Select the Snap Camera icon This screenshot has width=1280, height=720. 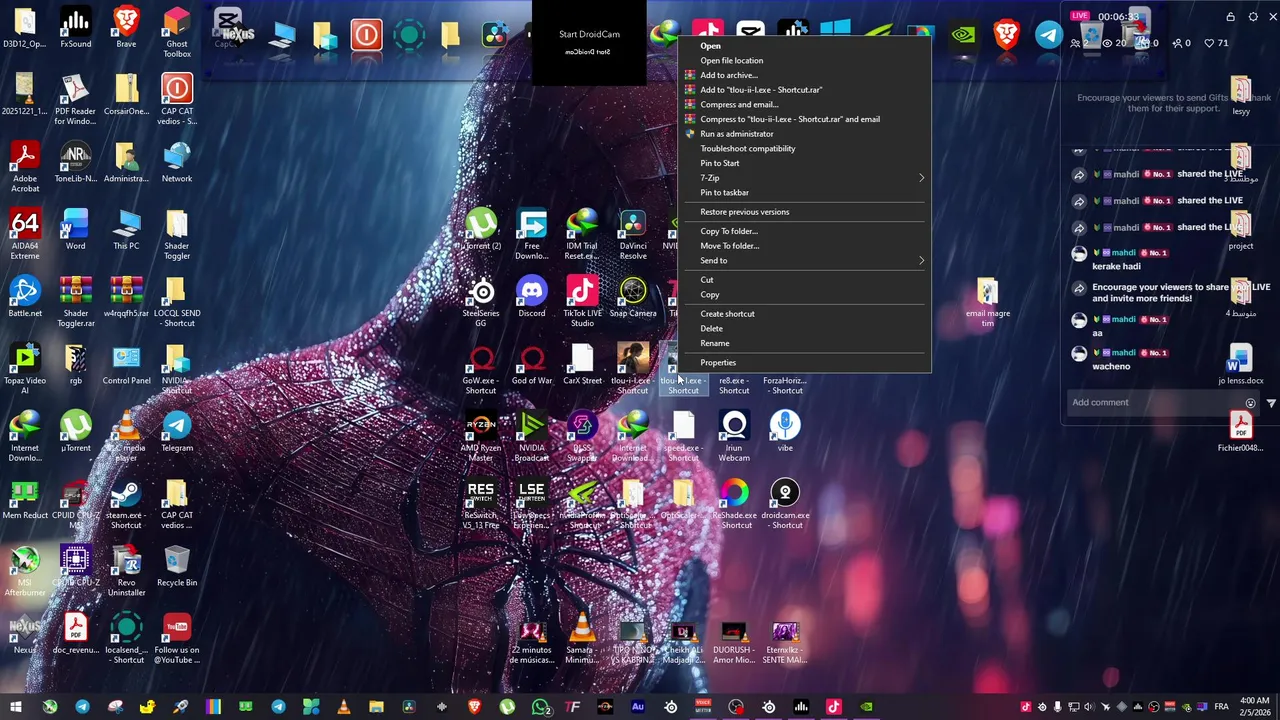tap(633, 296)
